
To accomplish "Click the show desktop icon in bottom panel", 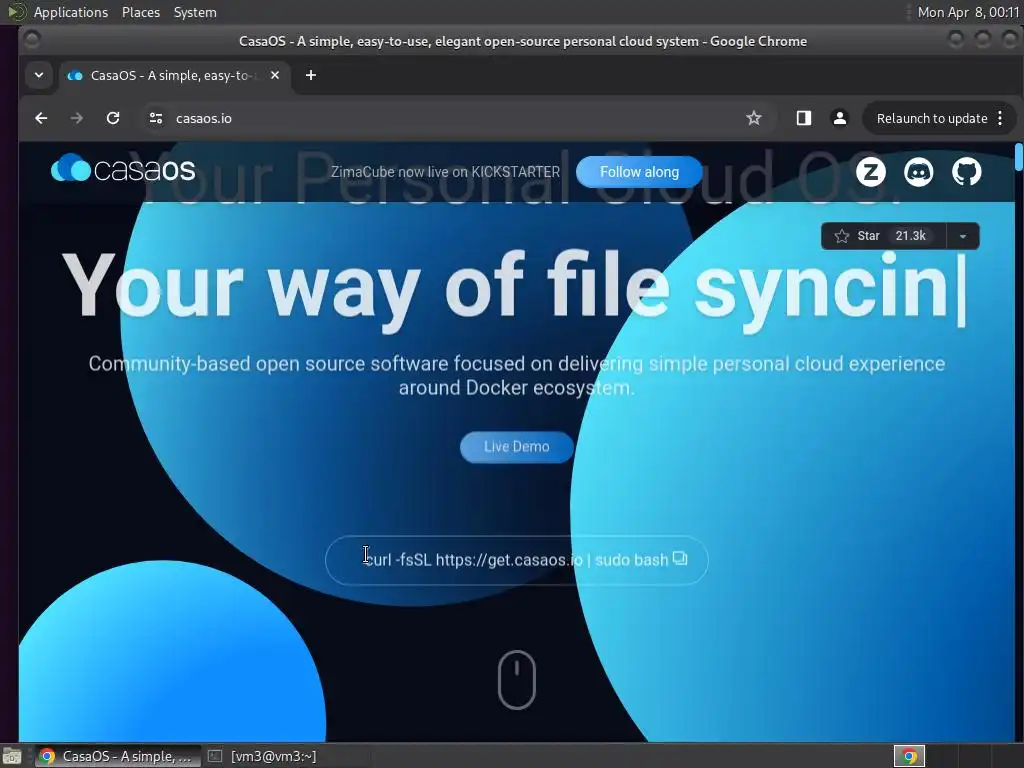I will click(12, 756).
